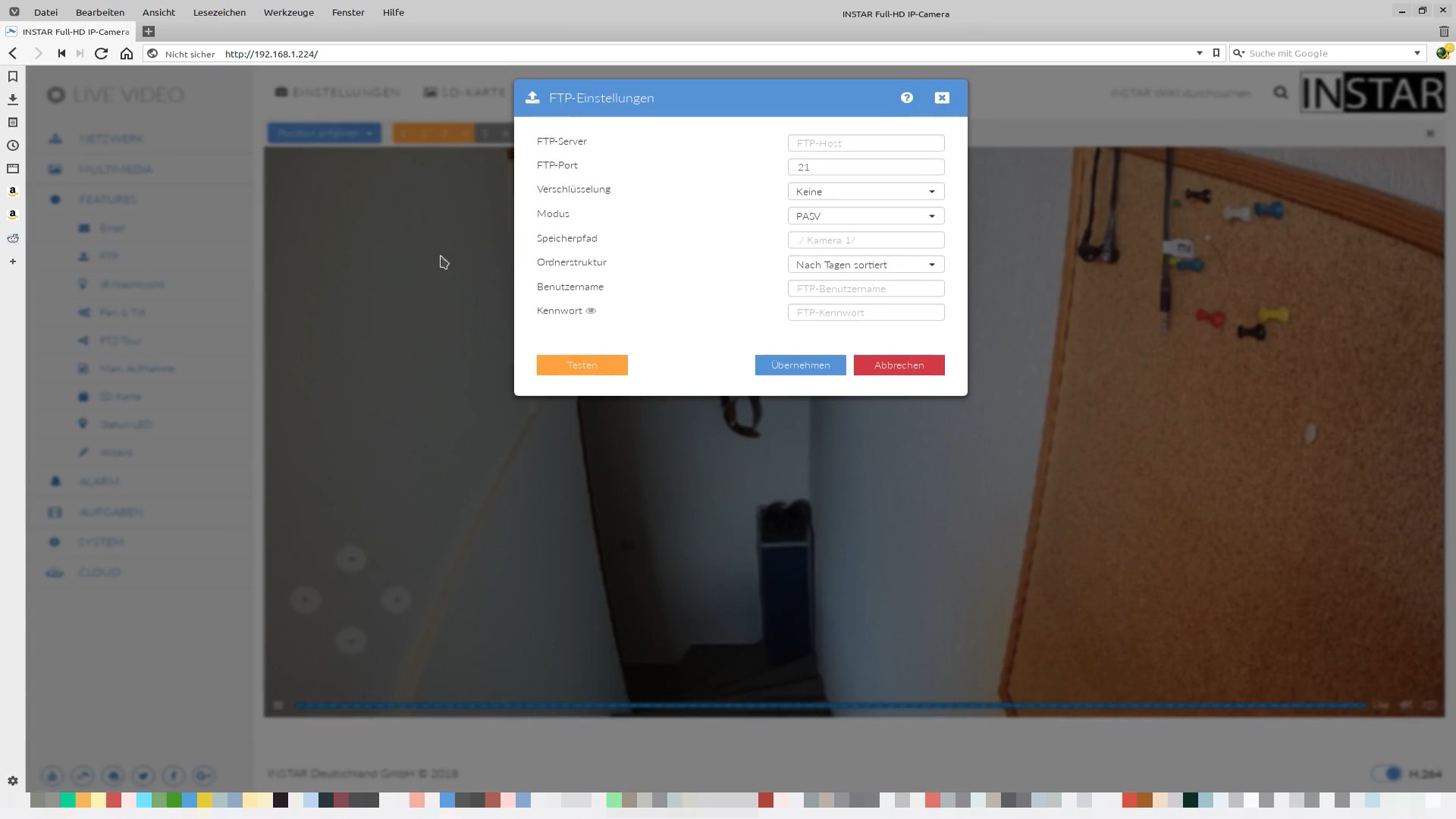Expand the NETZWERK menu section
The image size is (1456, 819).
coord(111,139)
